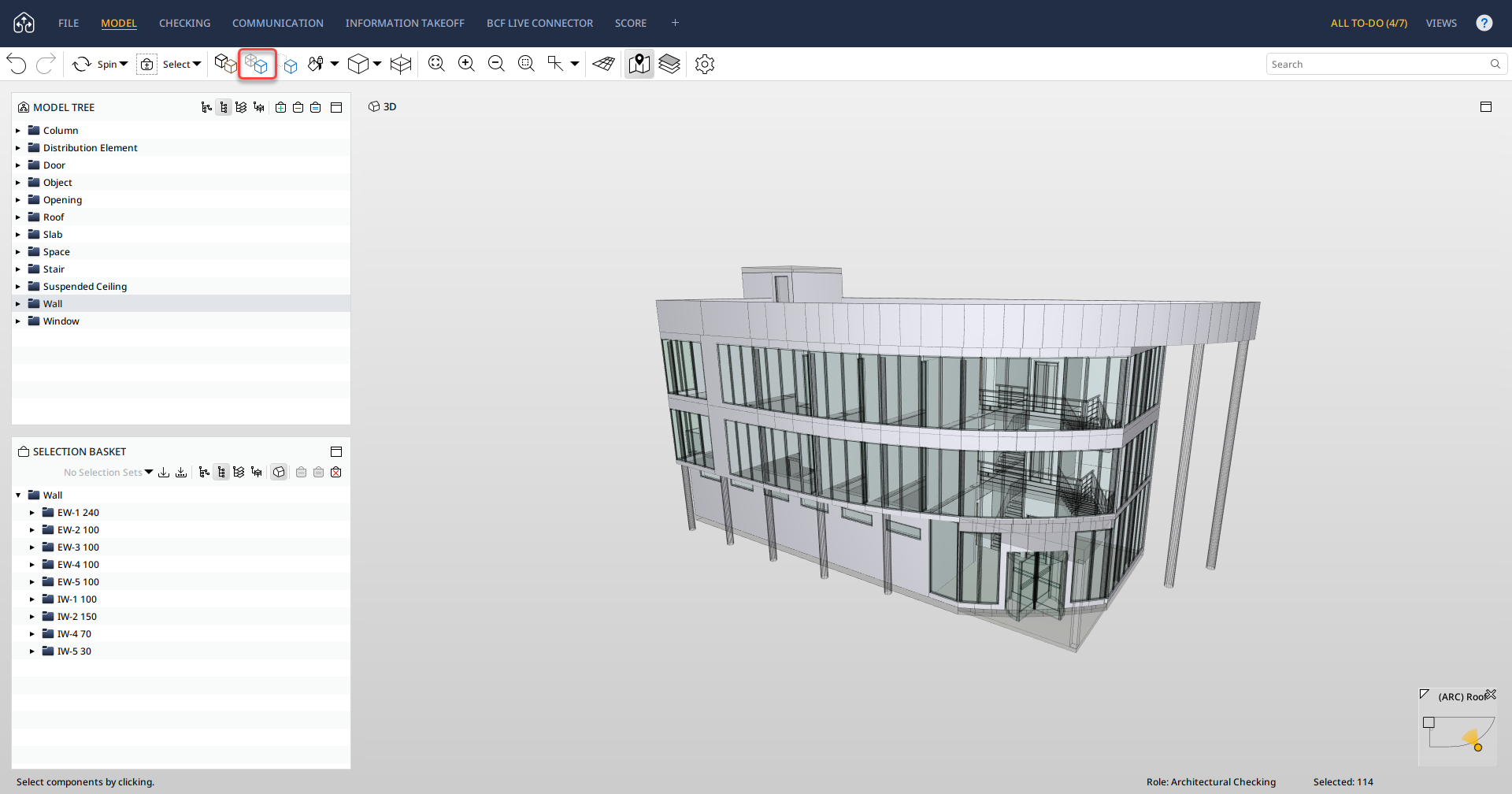The width and height of the screenshot is (1512, 794).
Task: Switch Model Tree to containment hierarchy mode
Action: coord(206,107)
